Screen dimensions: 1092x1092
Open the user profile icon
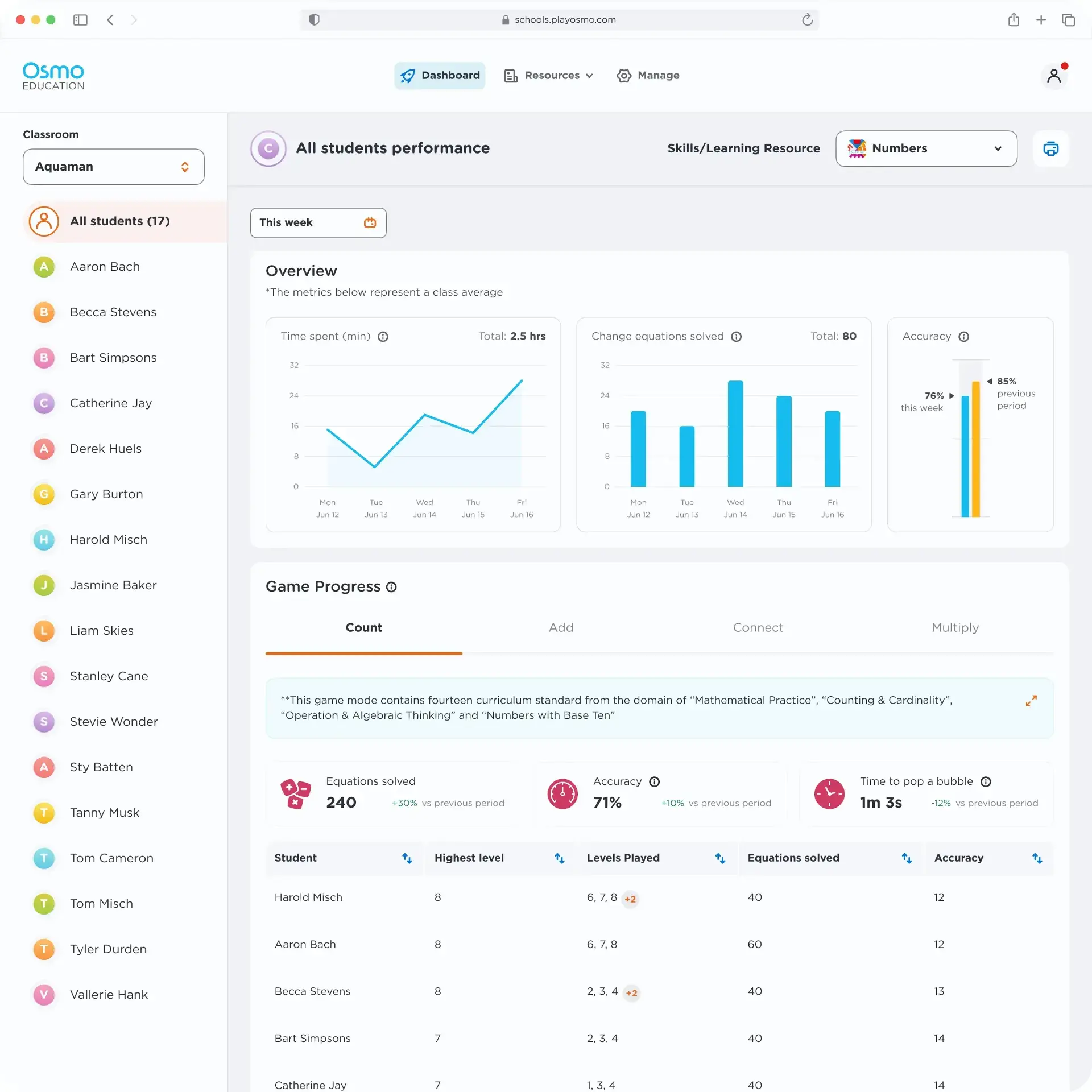[x=1054, y=76]
